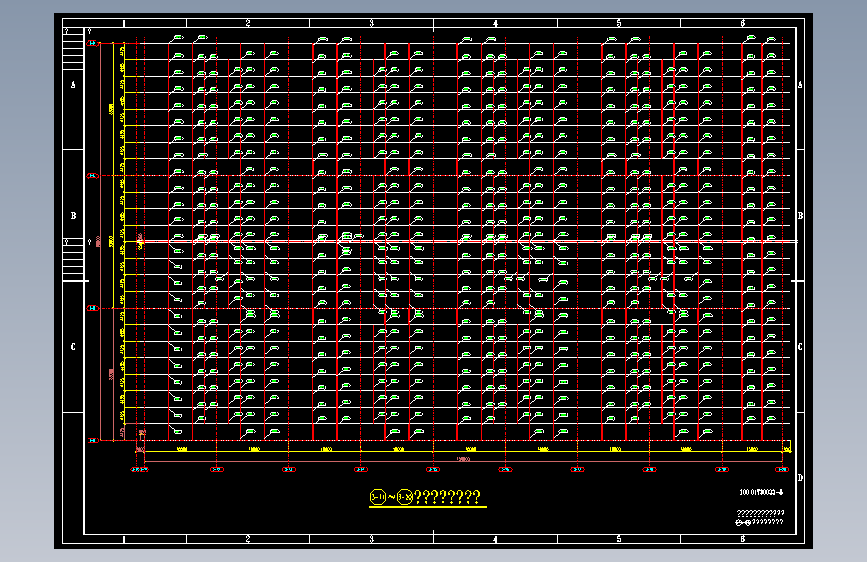Pick zone letter C on the right border
The image size is (867, 562).
point(800,347)
